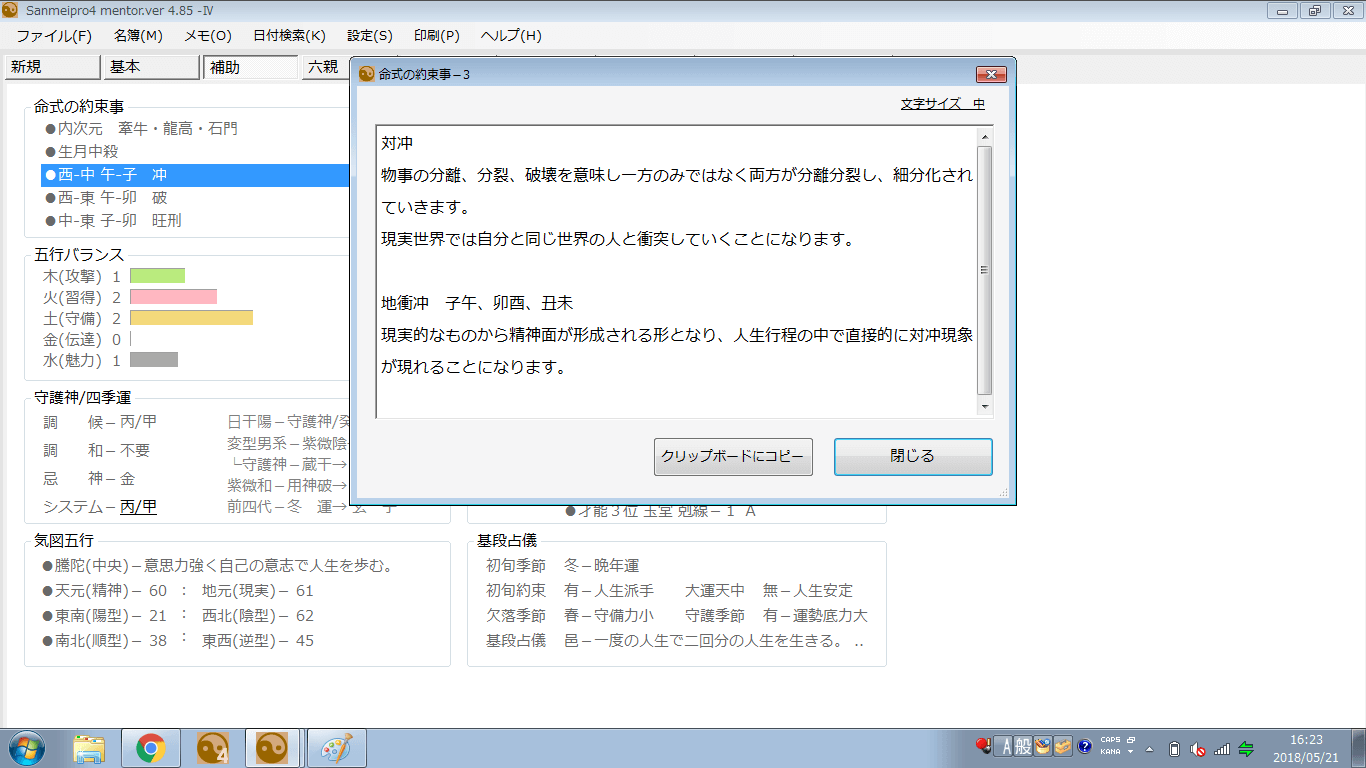The width and height of the screenshot is (1366, 768).
Task: Select the '西-東 午-卯 破' list entry
Action: (112, 197)
